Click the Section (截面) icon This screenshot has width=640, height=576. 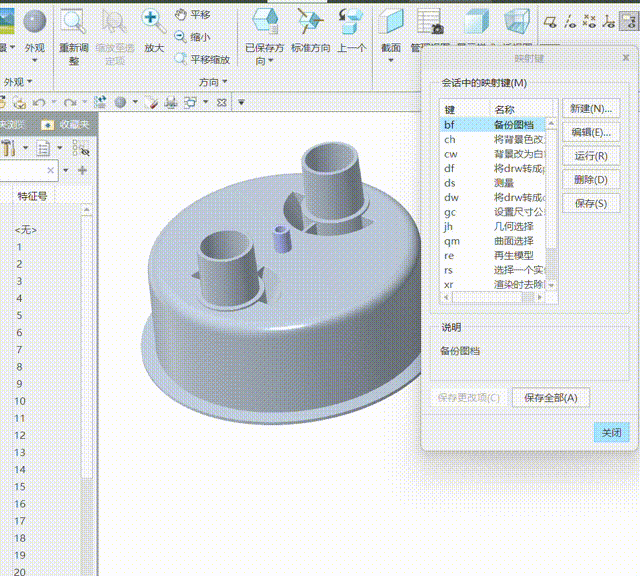coord(391,21)
